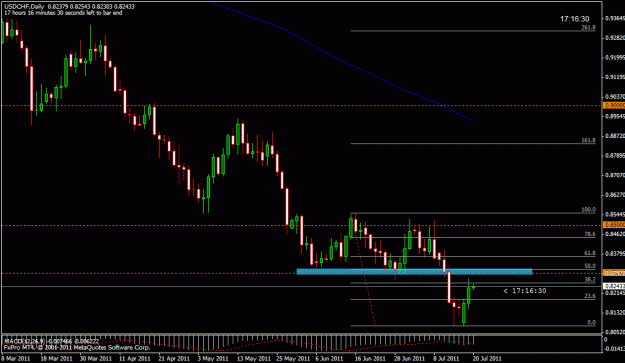Image resolution: width=625 pixels, height=363 pixels.
Task: Click the 8 Mar 2011 date label
Action: (x=16, y=358)
